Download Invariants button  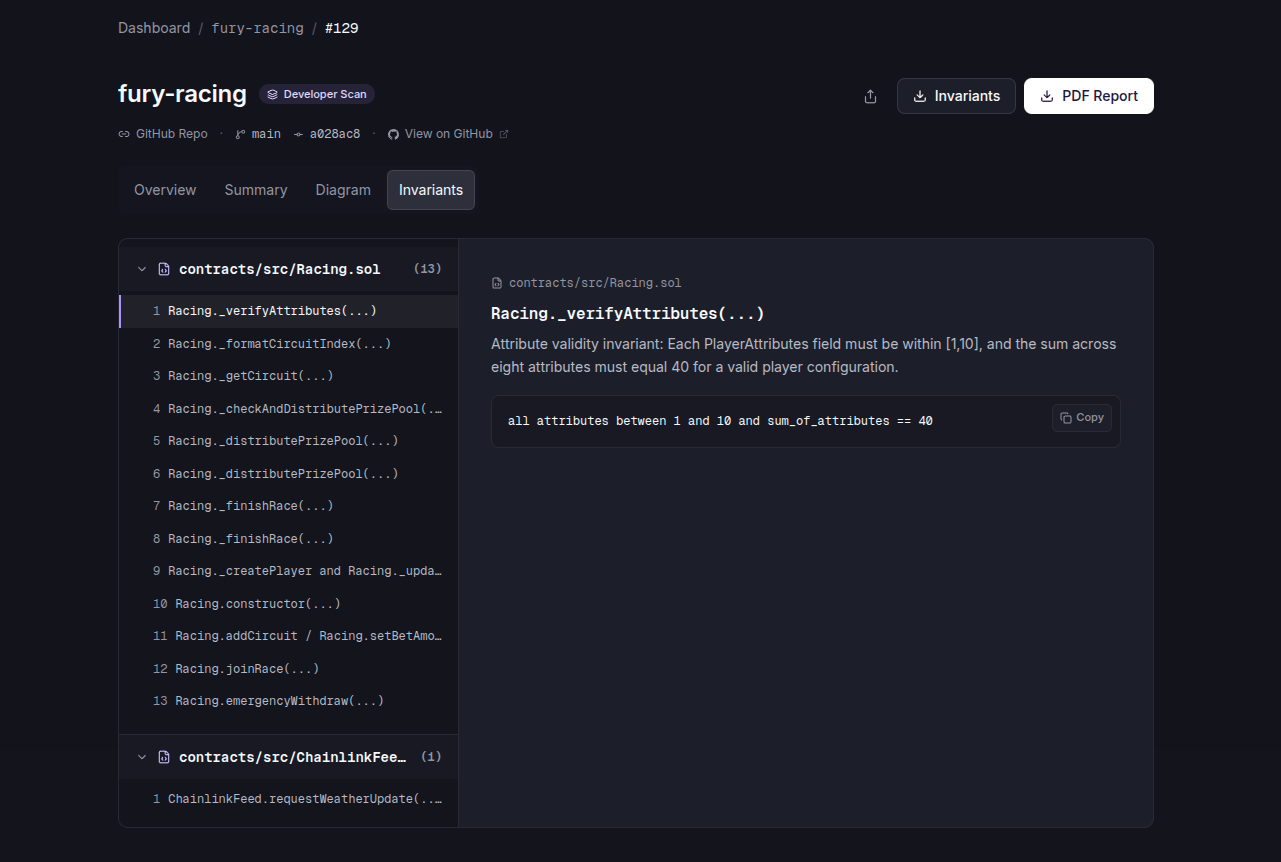[x=956, y=96]
